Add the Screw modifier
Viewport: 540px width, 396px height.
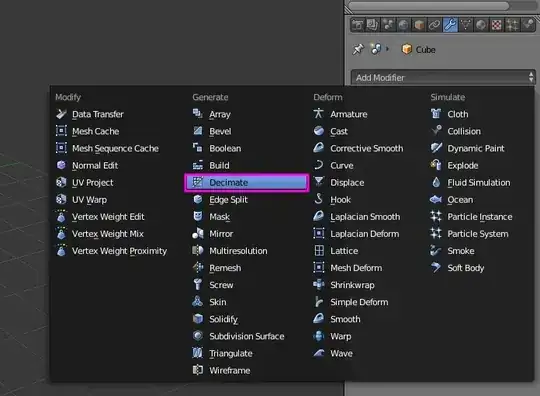[x=213, y=285]
